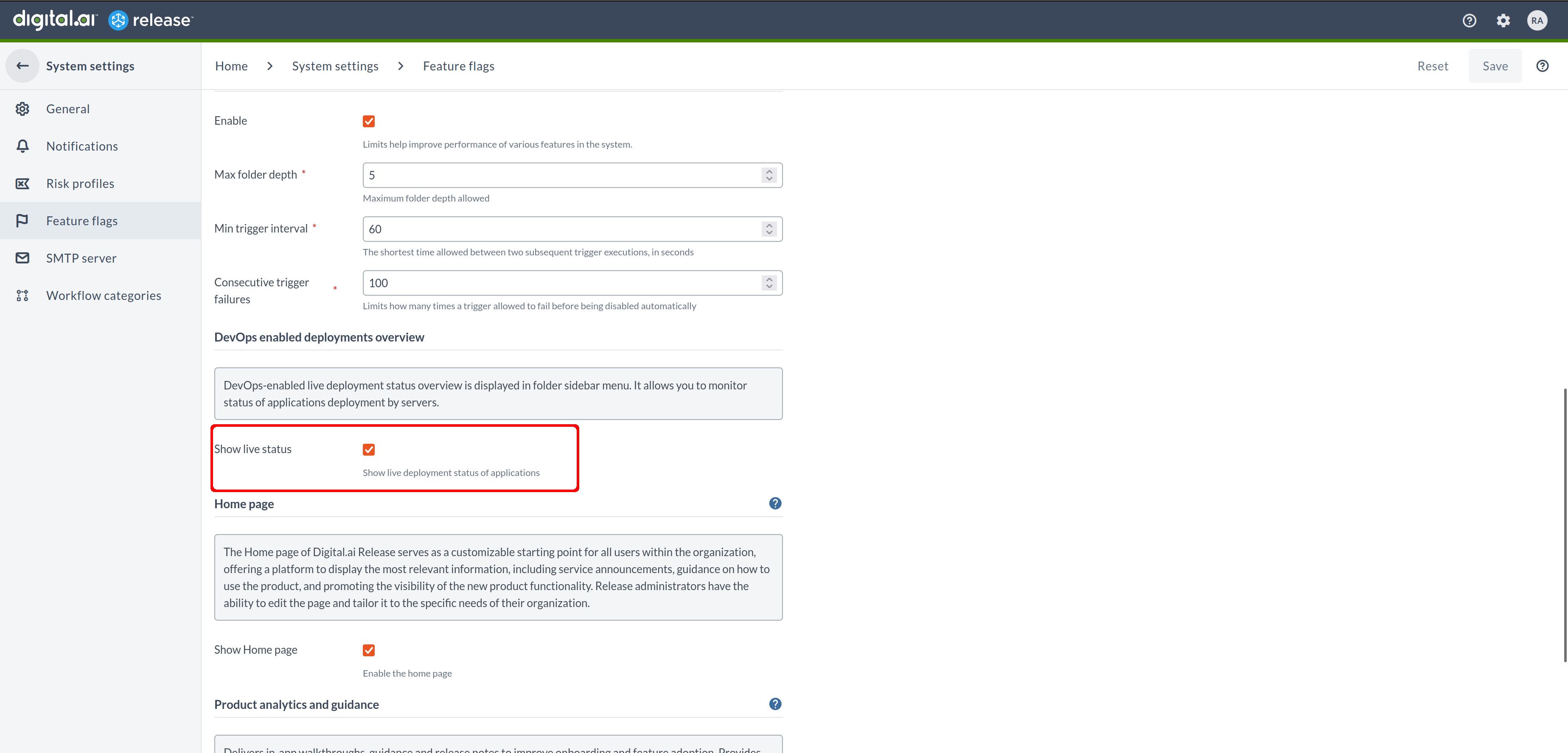The width and height of the screenshot is (1568, 753).
Task: Click the Reset button
Action: click(x=1433, y=66)
